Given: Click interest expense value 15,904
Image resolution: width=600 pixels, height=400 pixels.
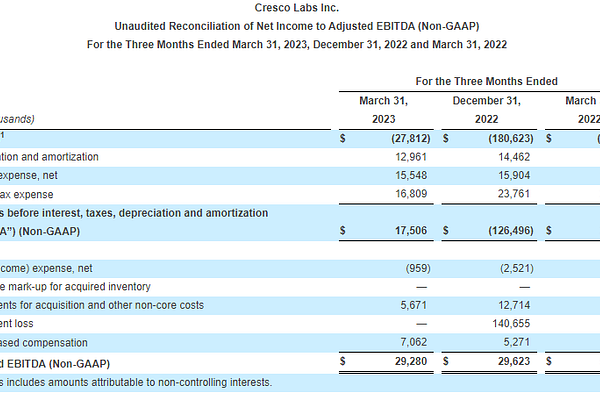Looking at the screenshot, I should pyautogui.click(x=514, y=175).
